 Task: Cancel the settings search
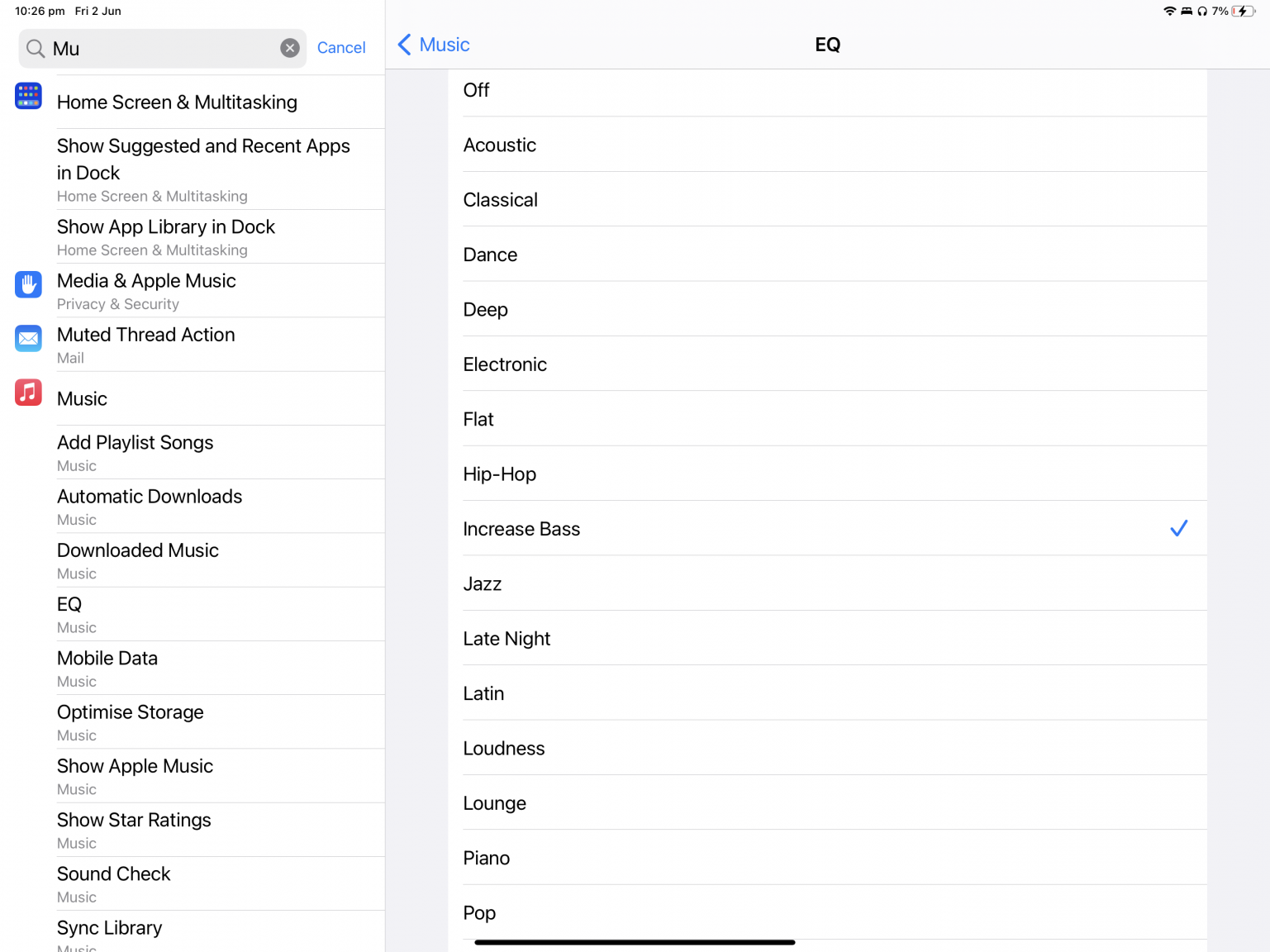[341, 48]
